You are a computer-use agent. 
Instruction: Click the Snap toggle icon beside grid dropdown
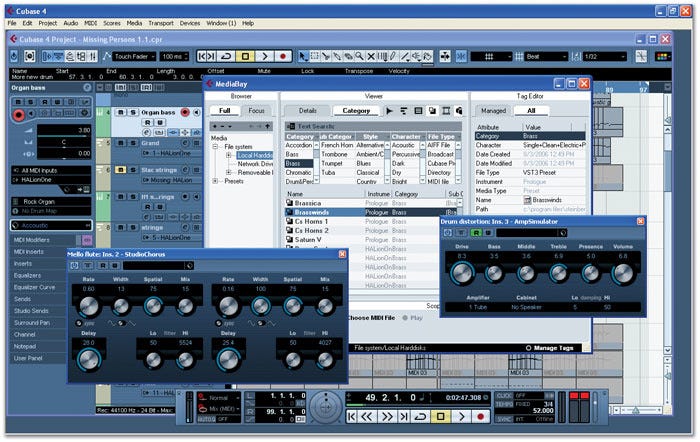[x=462, y=56]
